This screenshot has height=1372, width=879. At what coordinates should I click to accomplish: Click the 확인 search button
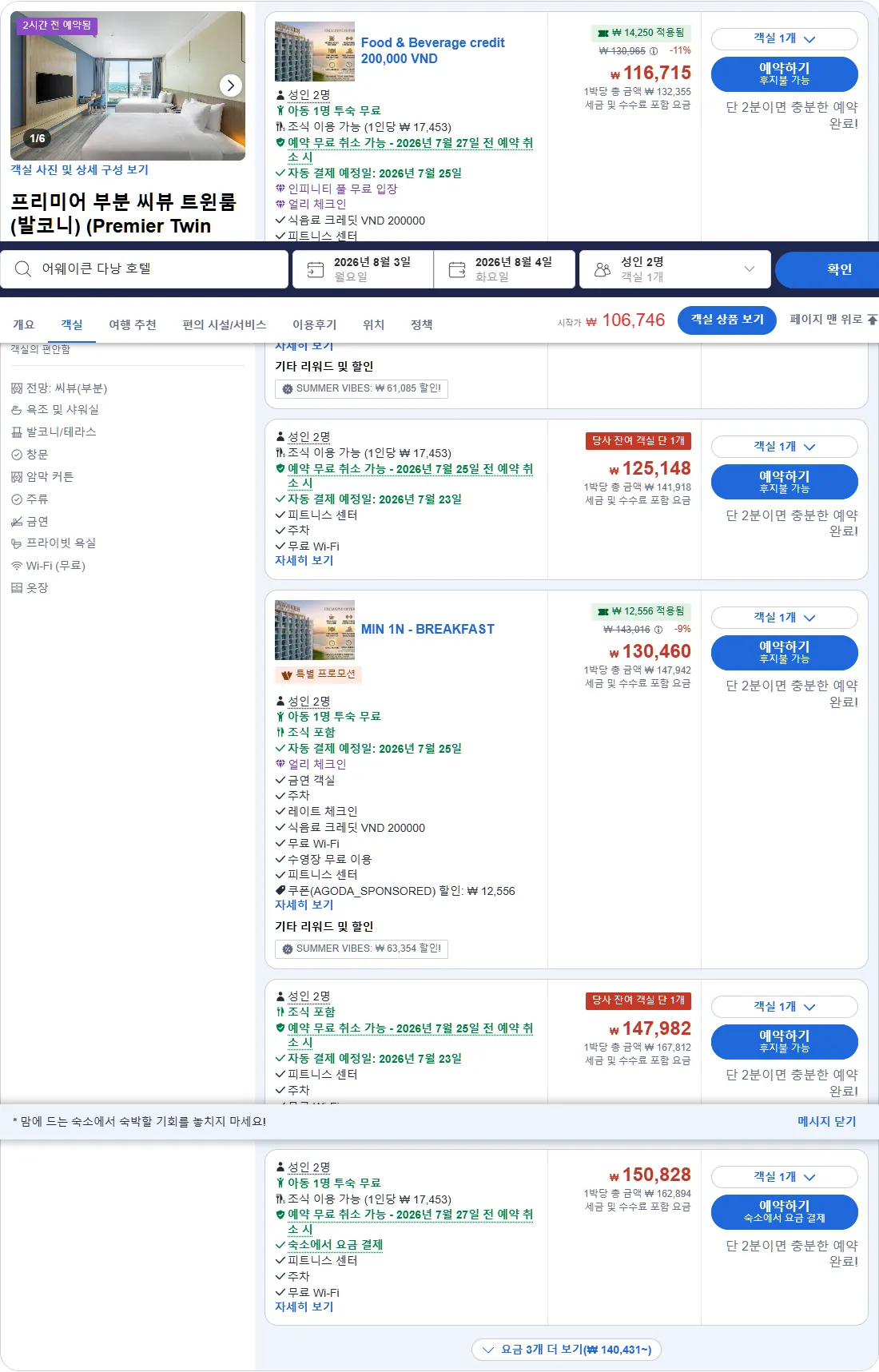click(x=829, y=269)
